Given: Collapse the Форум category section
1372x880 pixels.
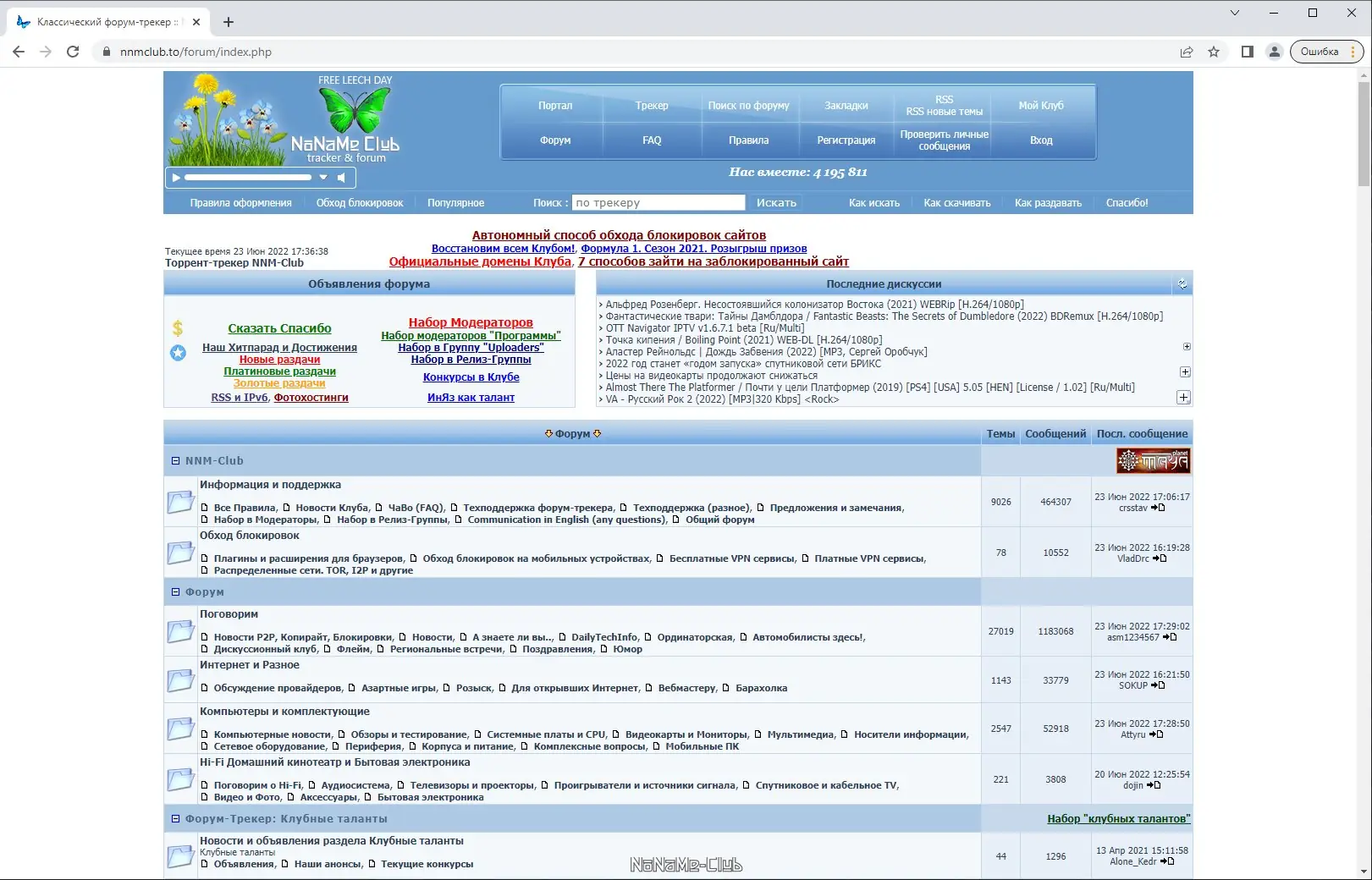Looking at the screenshot, I should coord(176,592).
